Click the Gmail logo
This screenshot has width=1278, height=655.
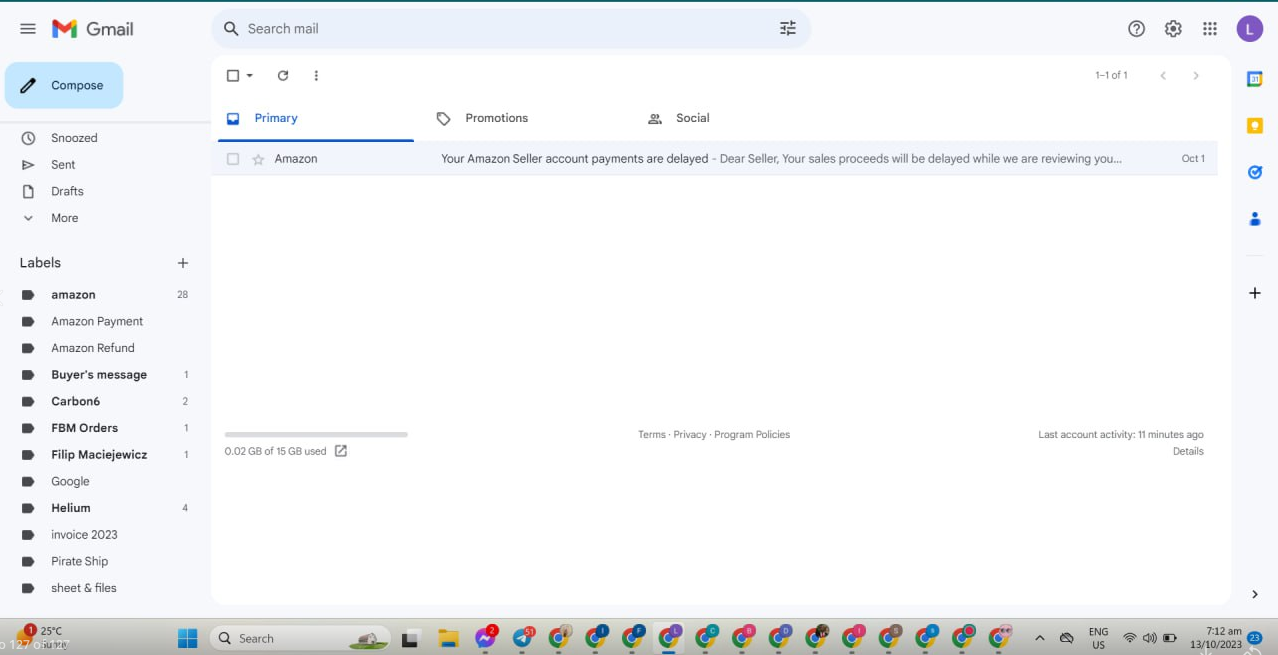(x=93, y=29)
